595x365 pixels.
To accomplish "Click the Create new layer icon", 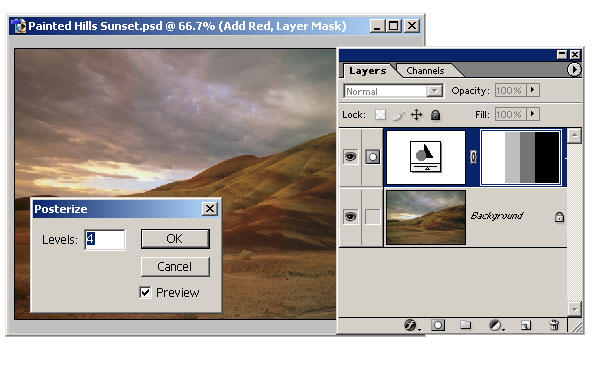I will click(526, 325).
